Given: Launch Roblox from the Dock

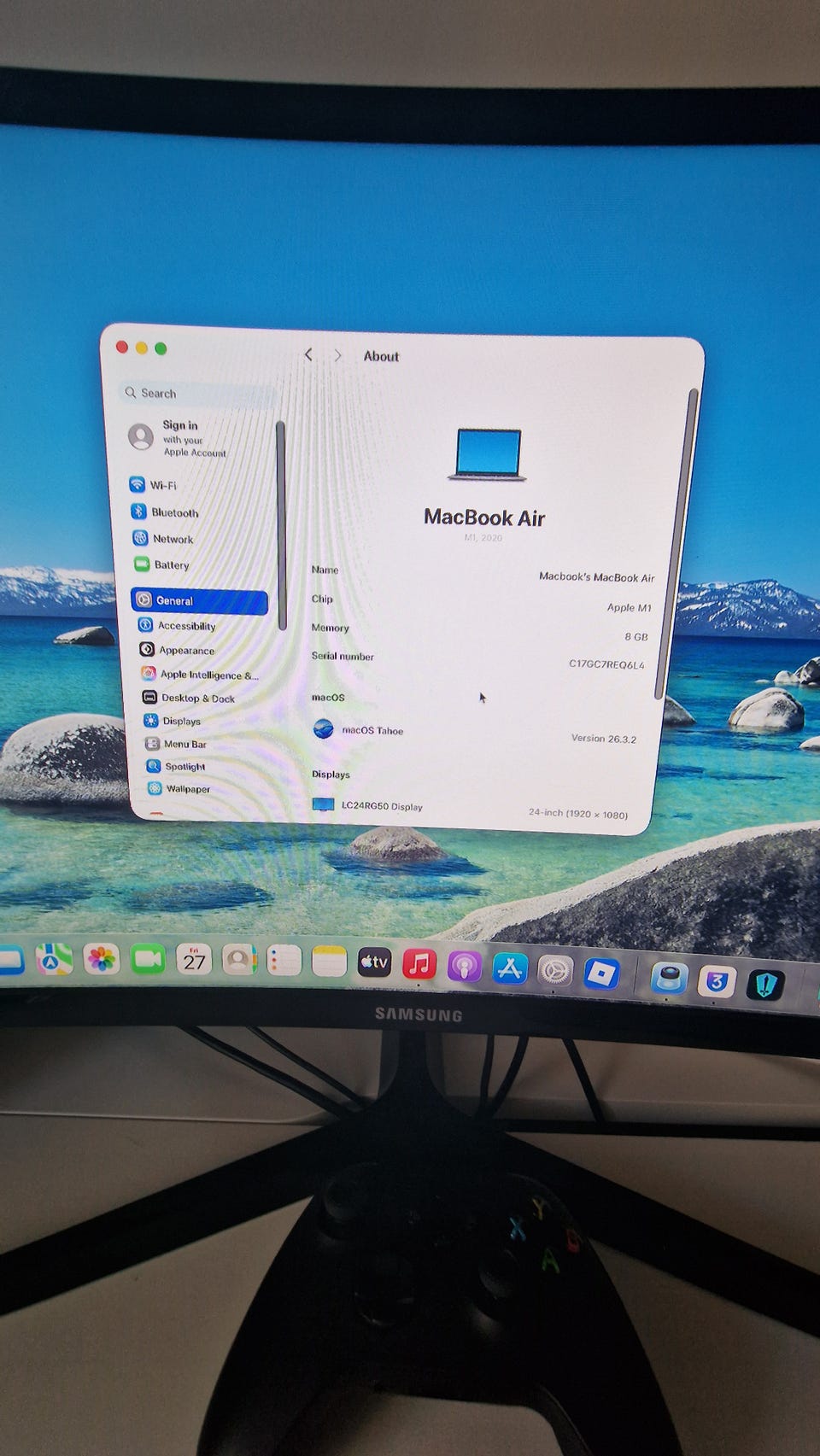Looking at the screenshot, I should [x=601, y=974].
